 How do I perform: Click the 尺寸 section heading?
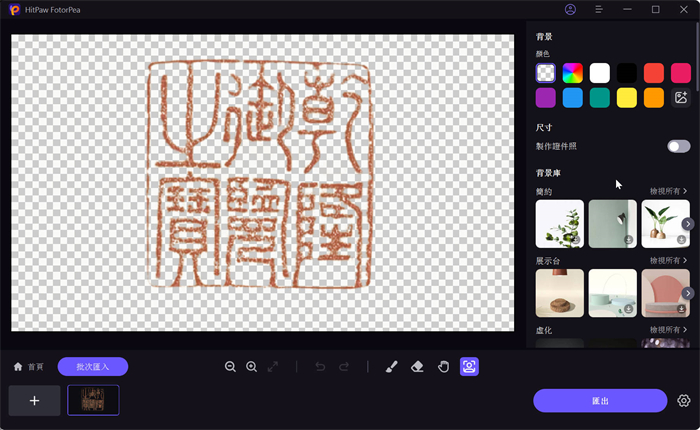coord(544,128)
